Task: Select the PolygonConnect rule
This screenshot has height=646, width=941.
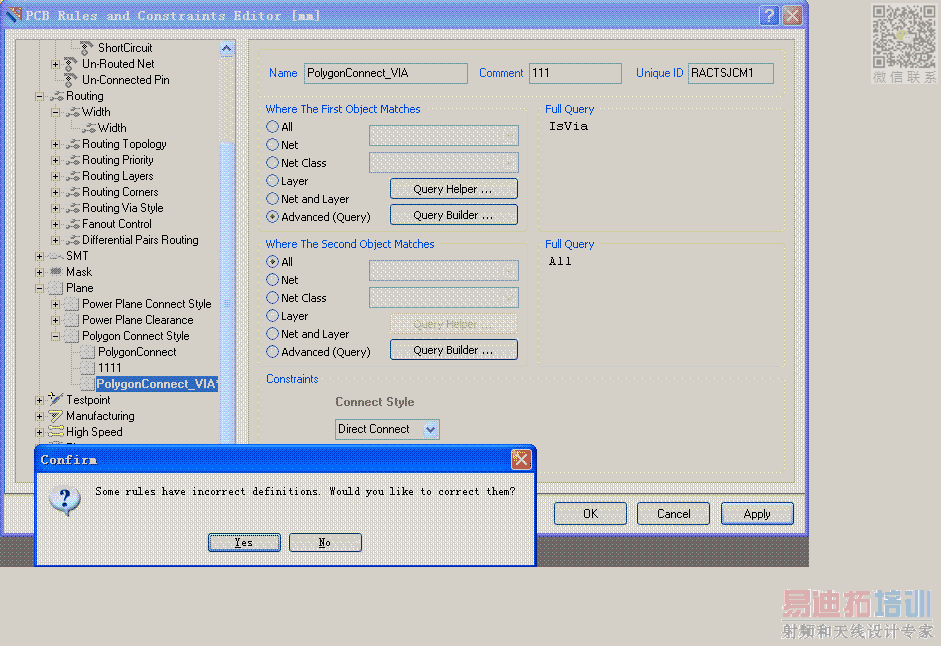Action: pyautogui.click(x=137, y=352)
